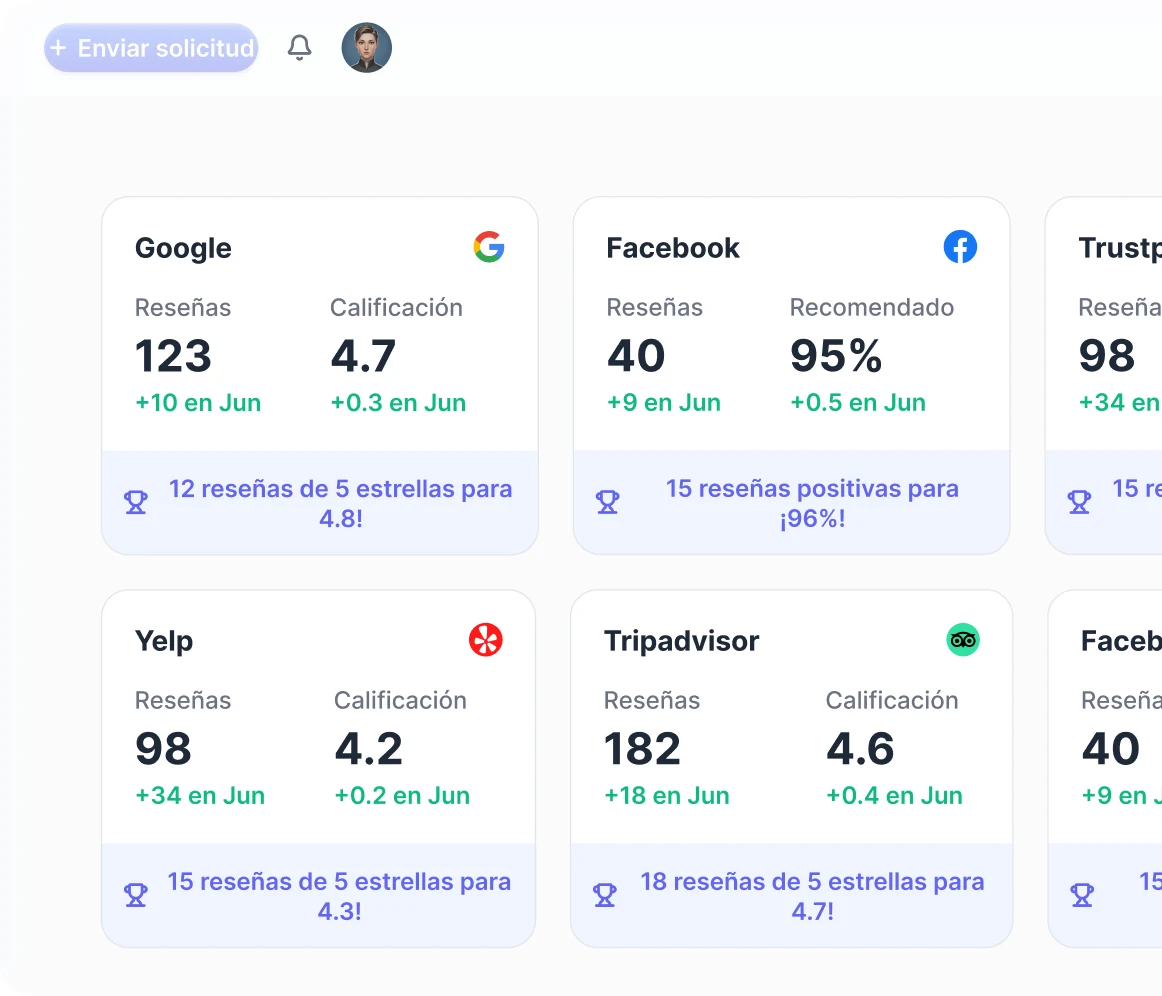Click Tripadvisor review count 182
The image size is (1162, 996).
coord(642,748)
